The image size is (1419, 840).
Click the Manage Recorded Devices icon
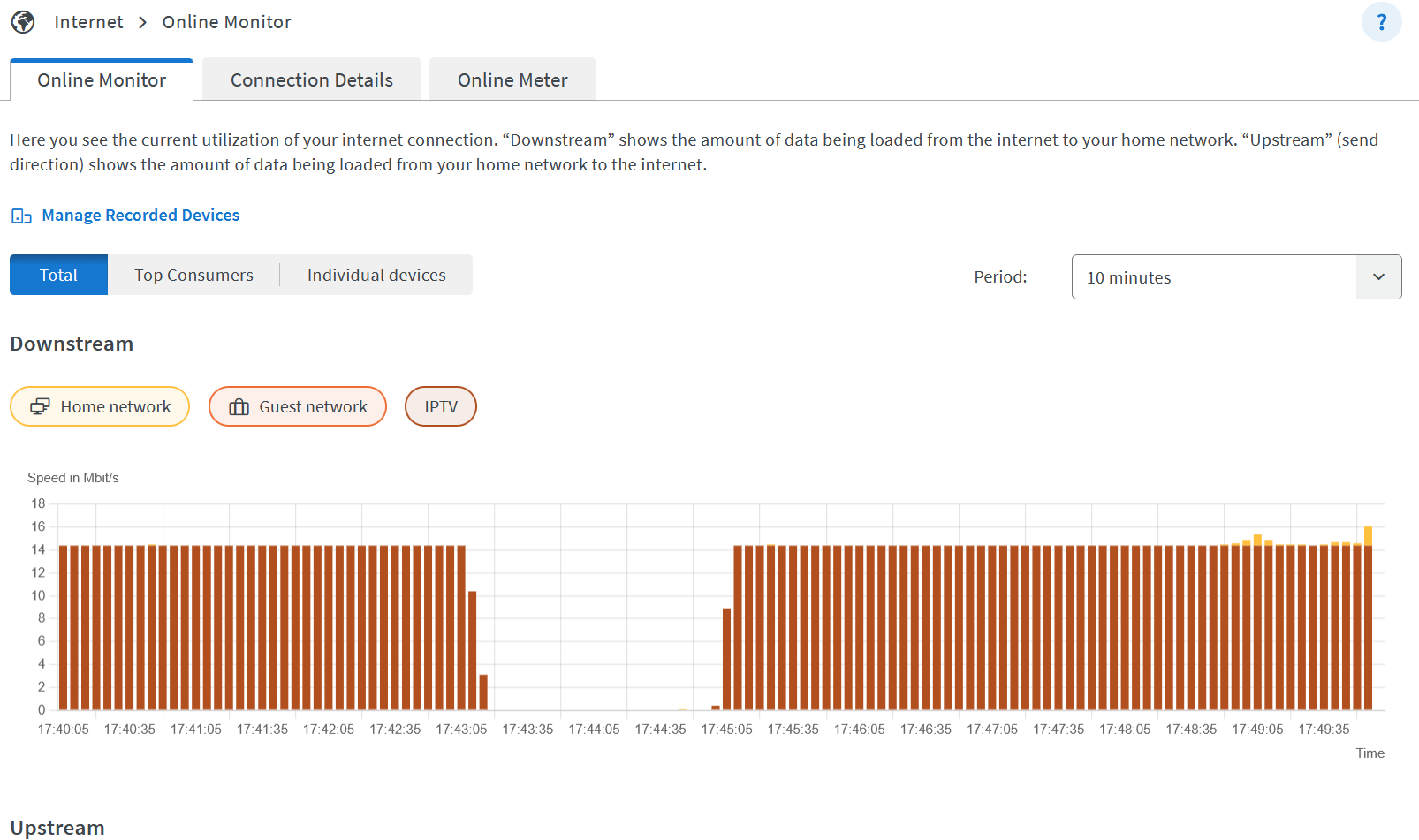pyautogui.click(x=21, y=216)
